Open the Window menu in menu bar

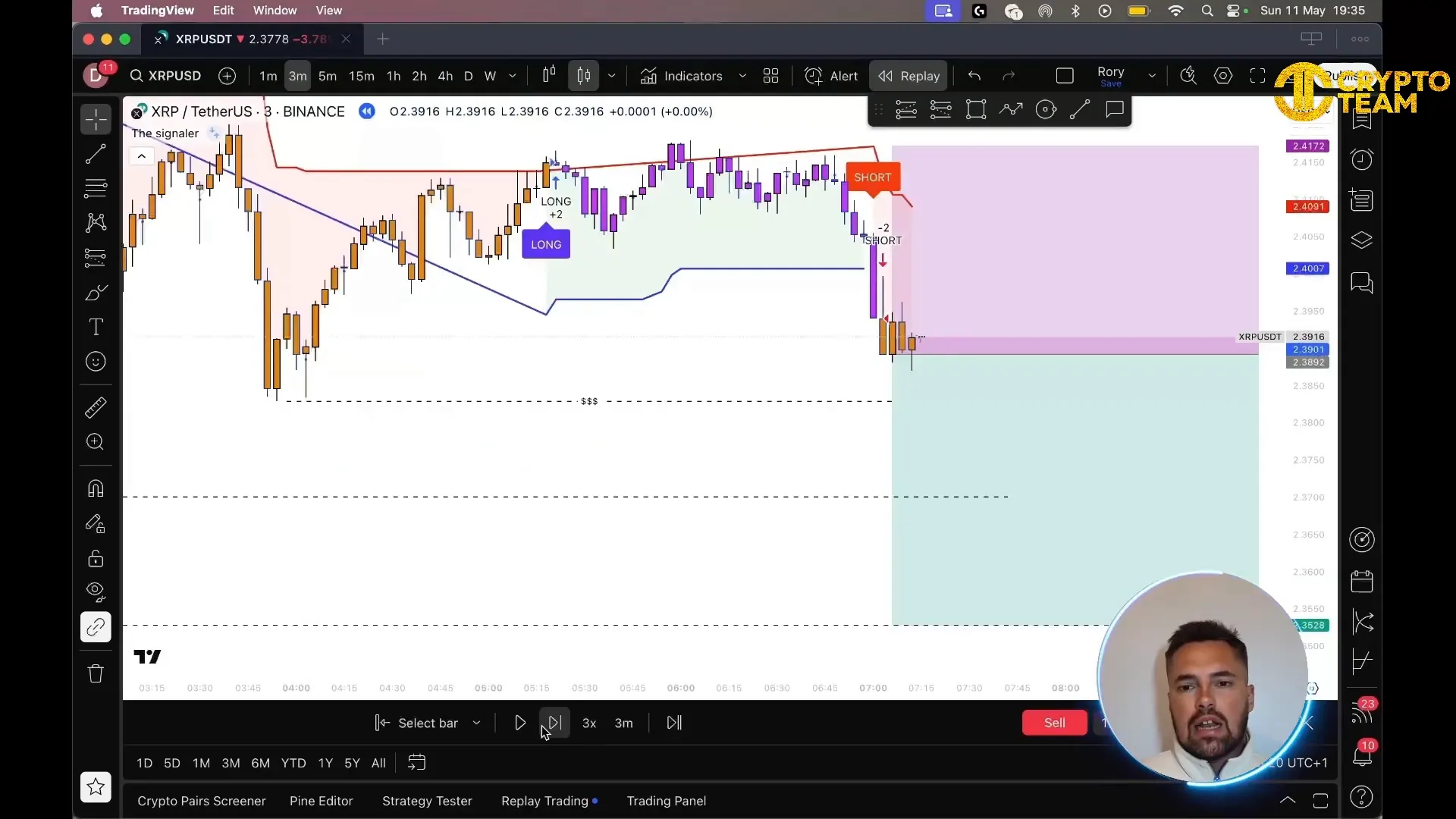(x=275, y=11)
